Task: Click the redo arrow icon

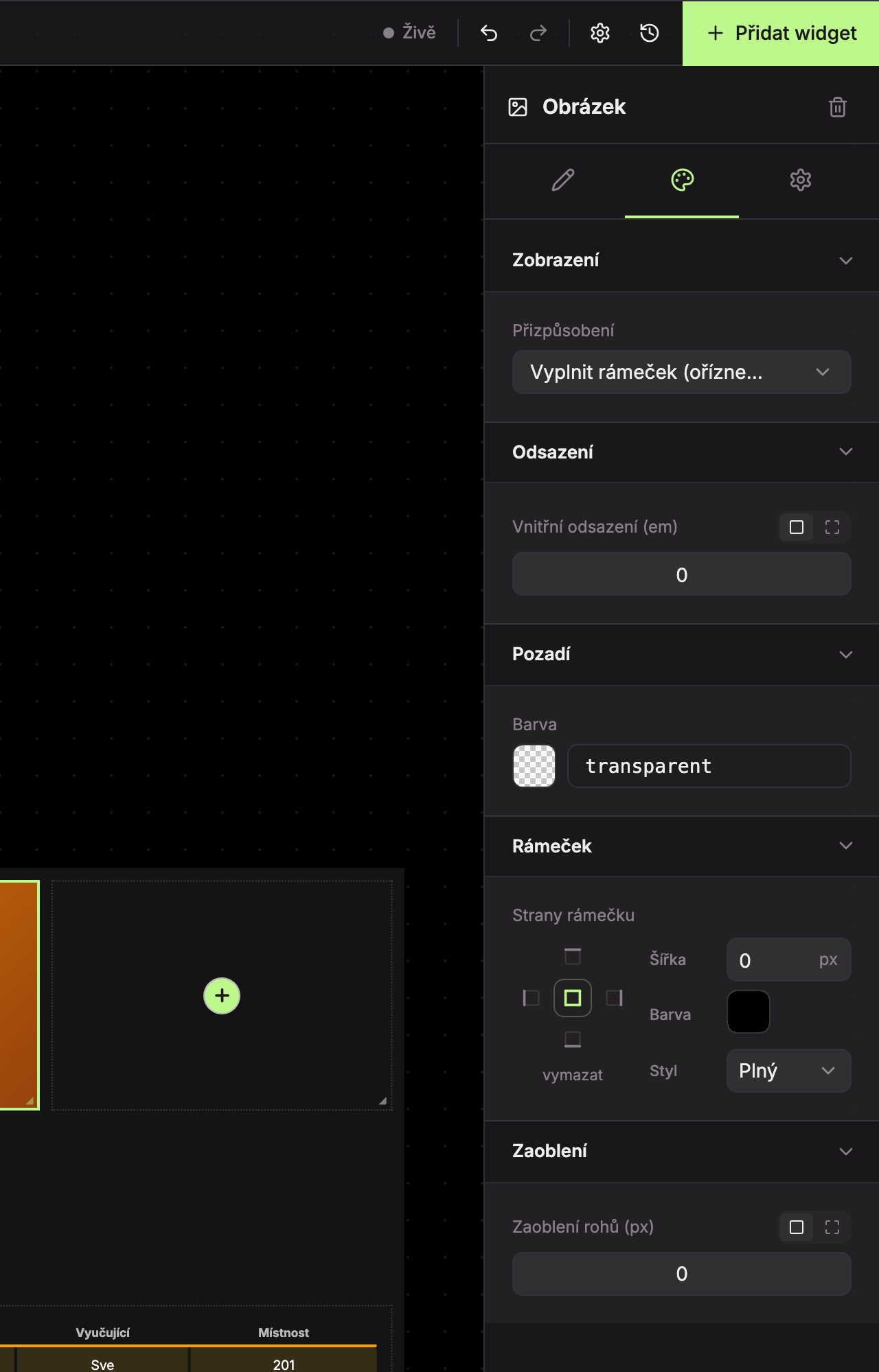Action: pyautogui.click(x=538, y=33)
